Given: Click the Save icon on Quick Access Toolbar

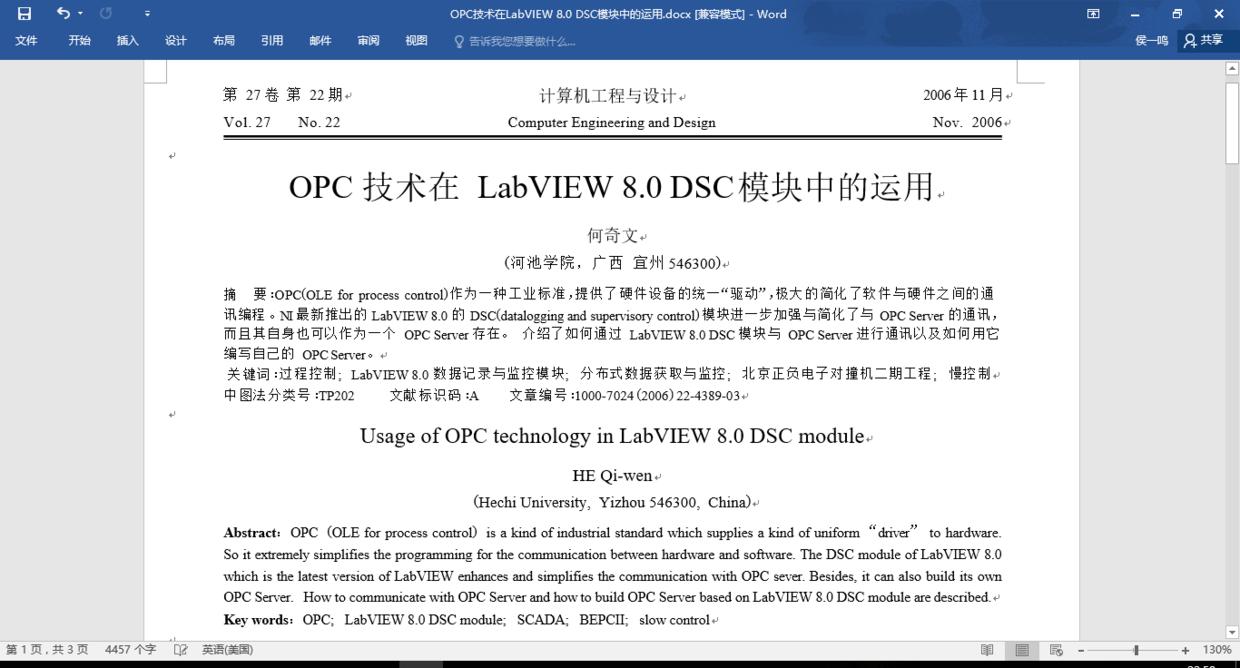Looking at the screenshot, I should click(23, 14).
